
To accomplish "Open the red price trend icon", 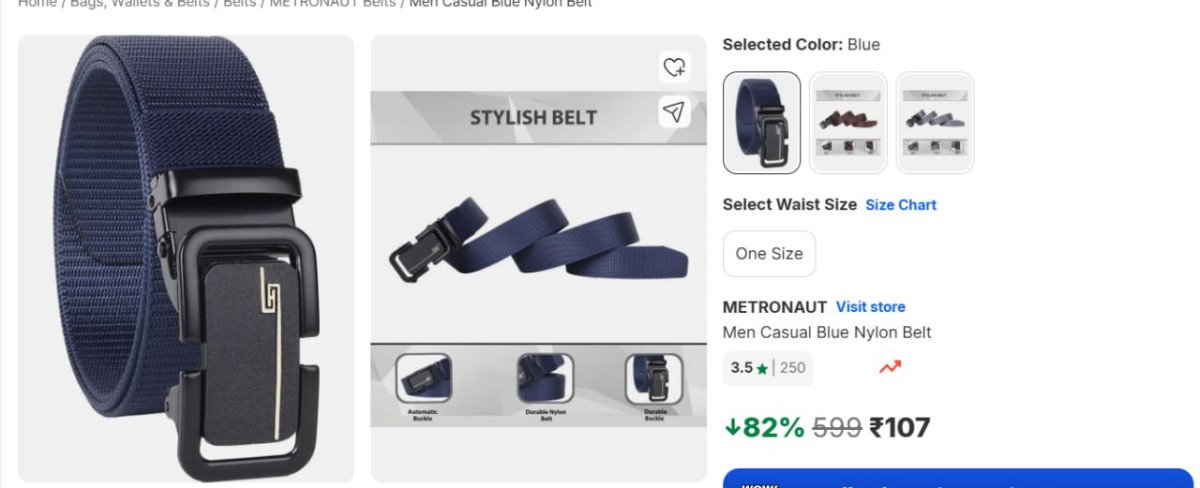I will click(889, 367).
